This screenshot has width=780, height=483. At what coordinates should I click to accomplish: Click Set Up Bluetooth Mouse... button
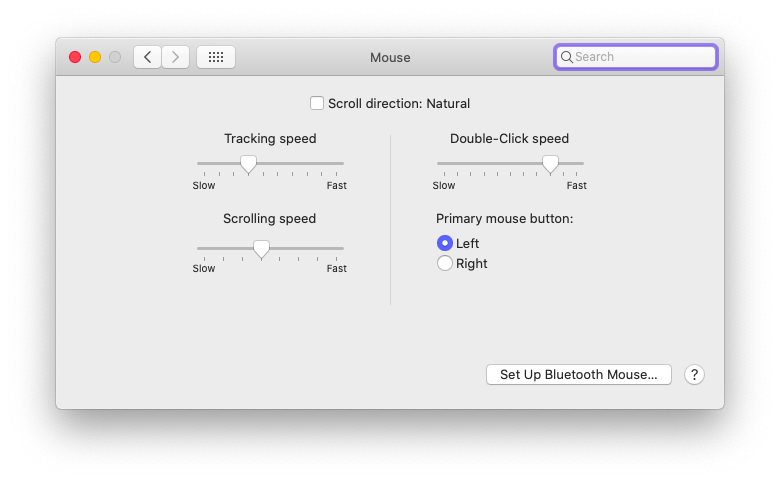click(579, 375)
